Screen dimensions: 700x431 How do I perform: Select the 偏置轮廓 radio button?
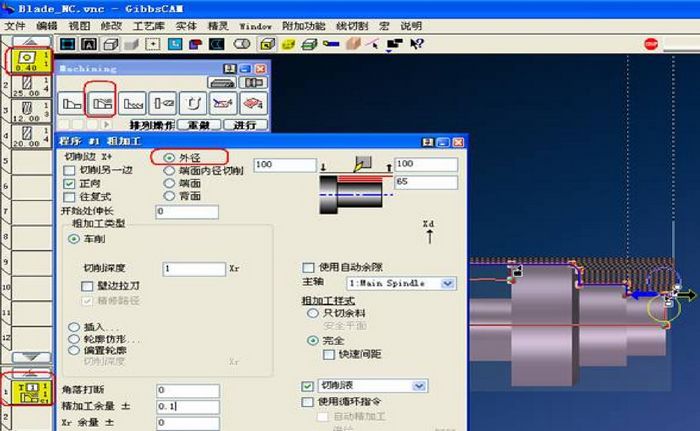pos(74,351)
